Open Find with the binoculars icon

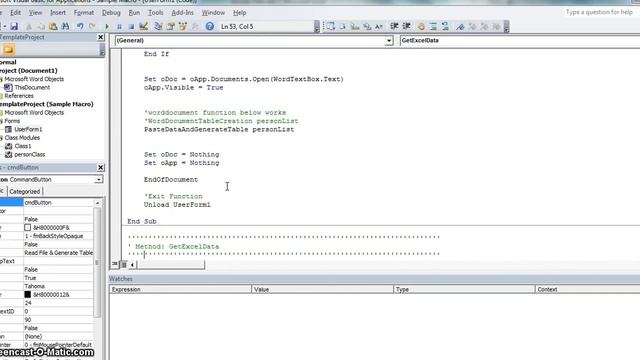[65, 27]
